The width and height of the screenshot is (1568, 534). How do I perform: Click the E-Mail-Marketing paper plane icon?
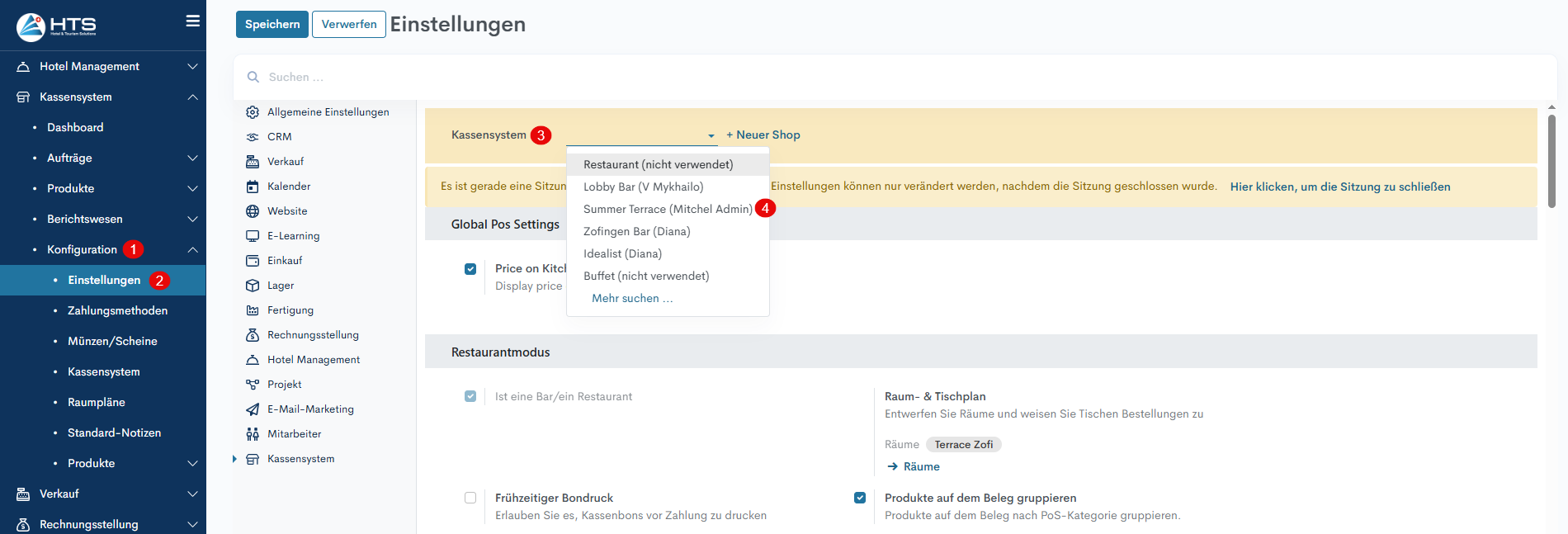[x=253, y=409]
